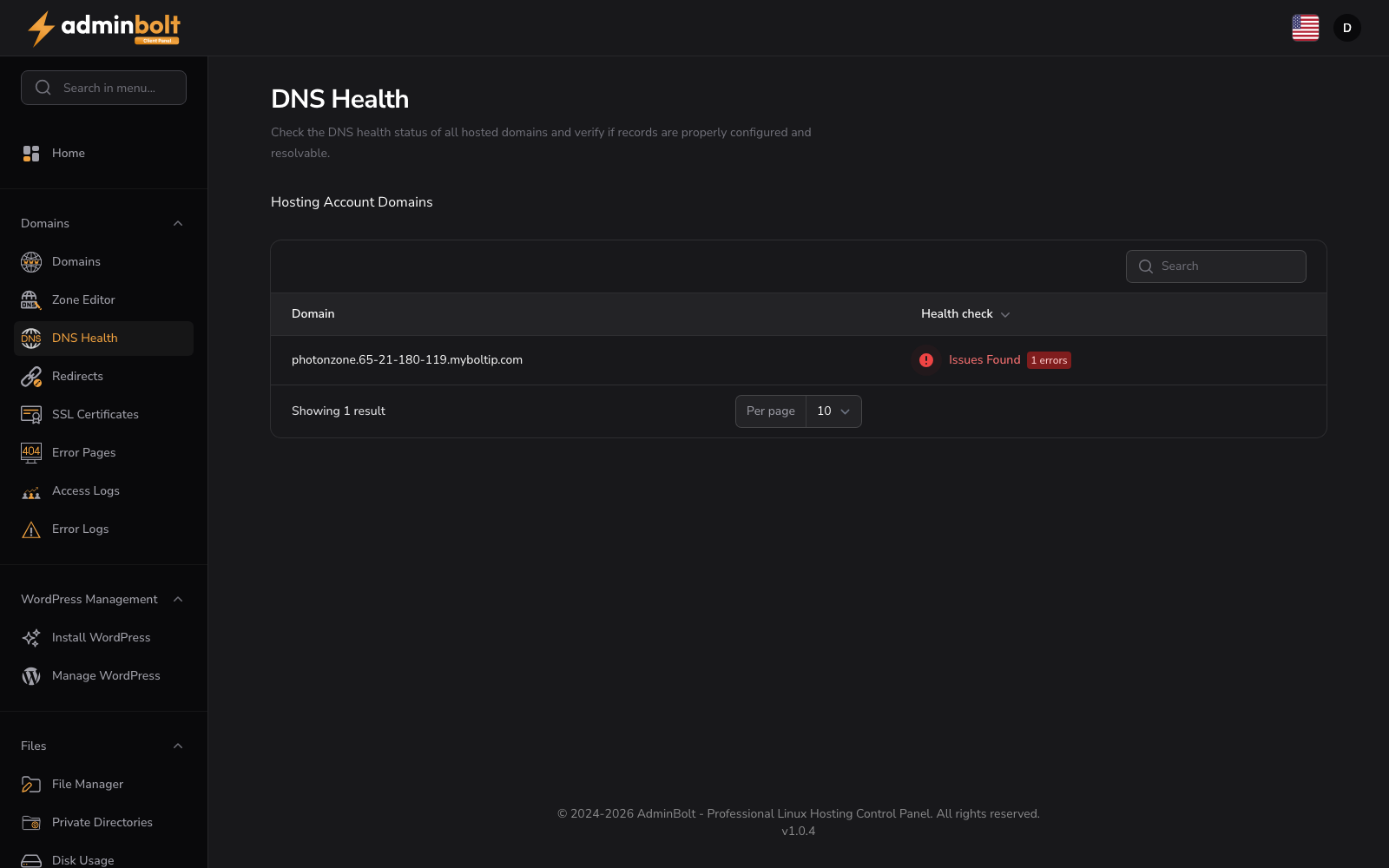Click the Redirects link icon
Screen dimensions: 1389x868
(x=31, y=377)
